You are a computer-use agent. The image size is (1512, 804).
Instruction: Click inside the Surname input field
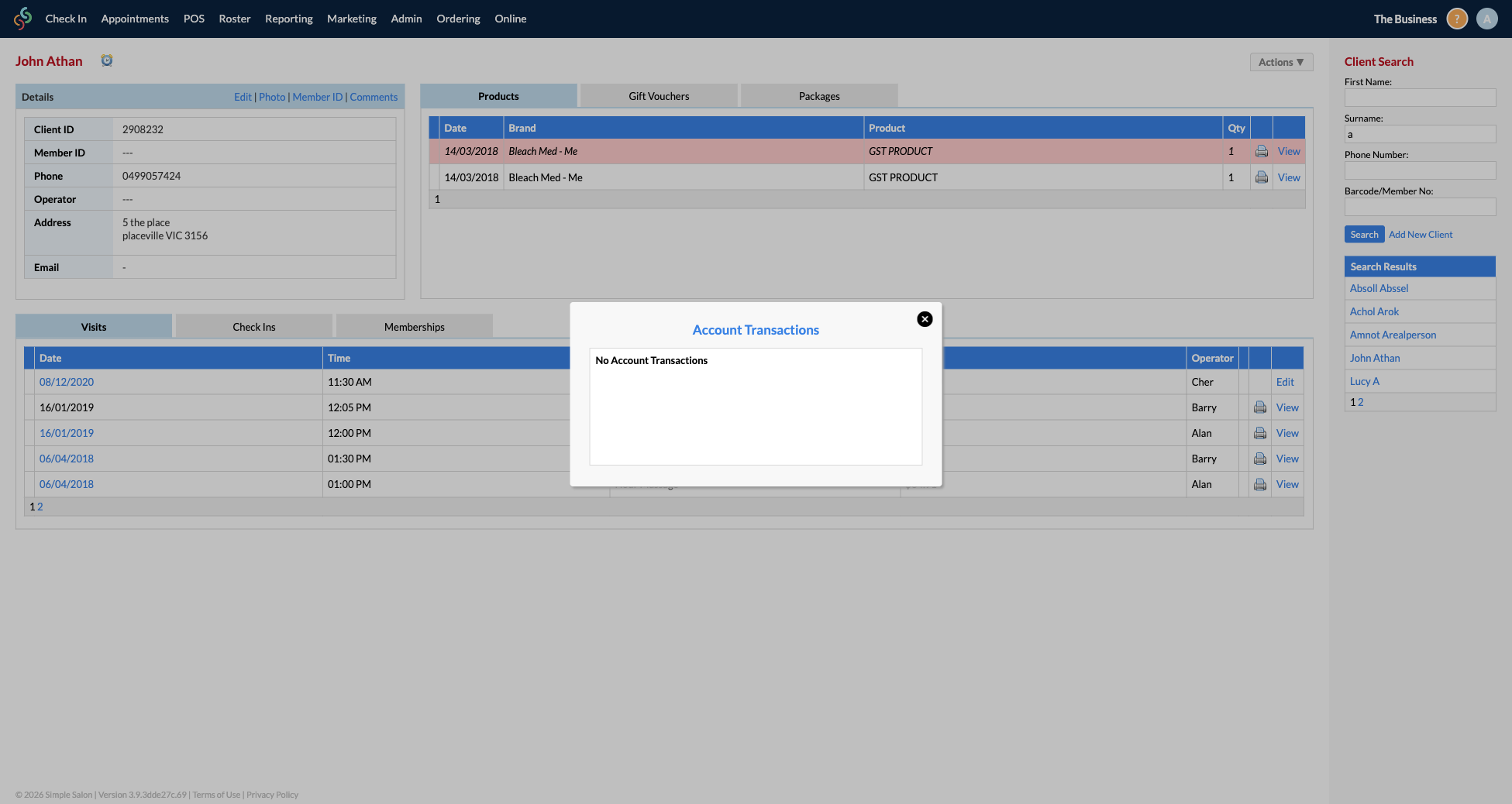pyautogui.click(x=1420, y=133)
